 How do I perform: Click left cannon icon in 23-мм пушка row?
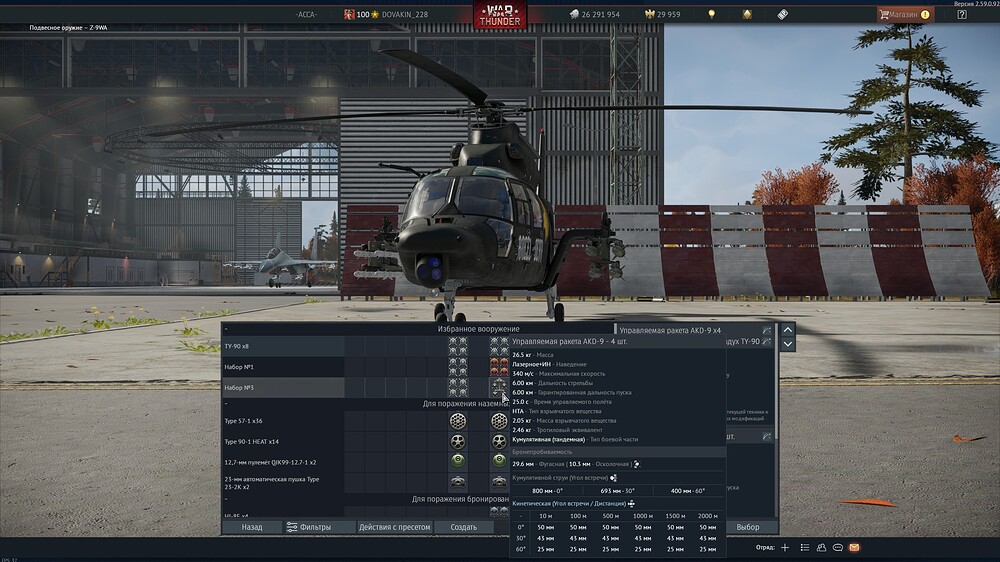457,482
